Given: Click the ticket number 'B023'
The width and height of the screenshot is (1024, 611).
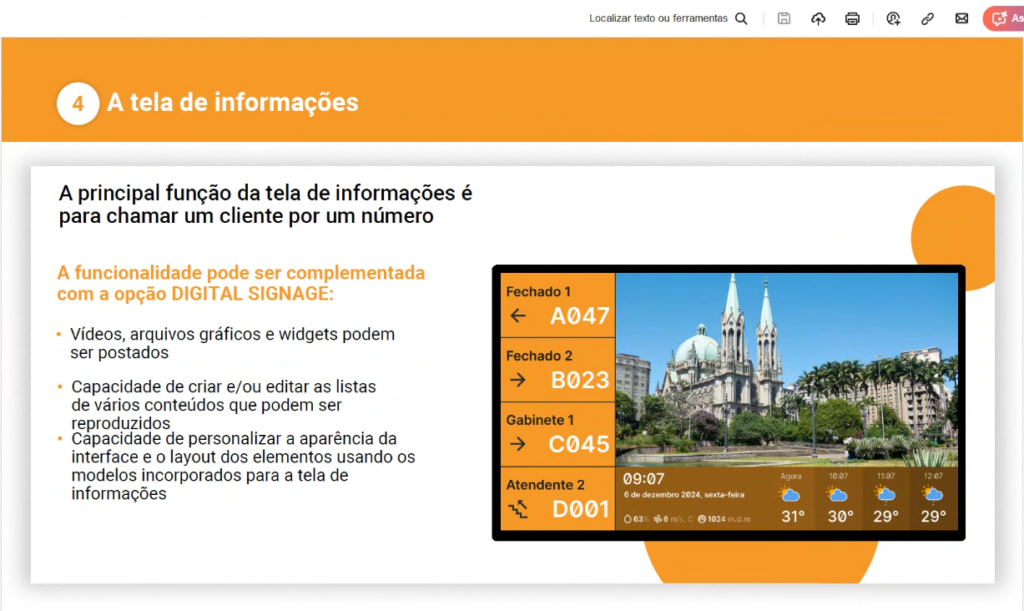Looking at the screenshot, I should click(x=580, y=380).
